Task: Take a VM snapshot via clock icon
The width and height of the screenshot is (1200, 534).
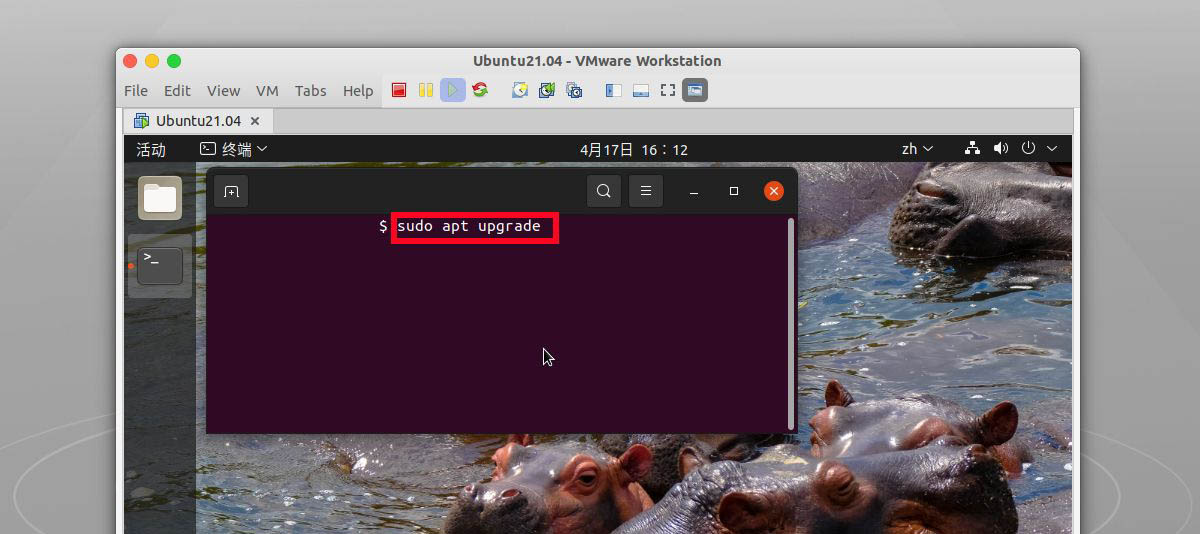Action: 520,90
